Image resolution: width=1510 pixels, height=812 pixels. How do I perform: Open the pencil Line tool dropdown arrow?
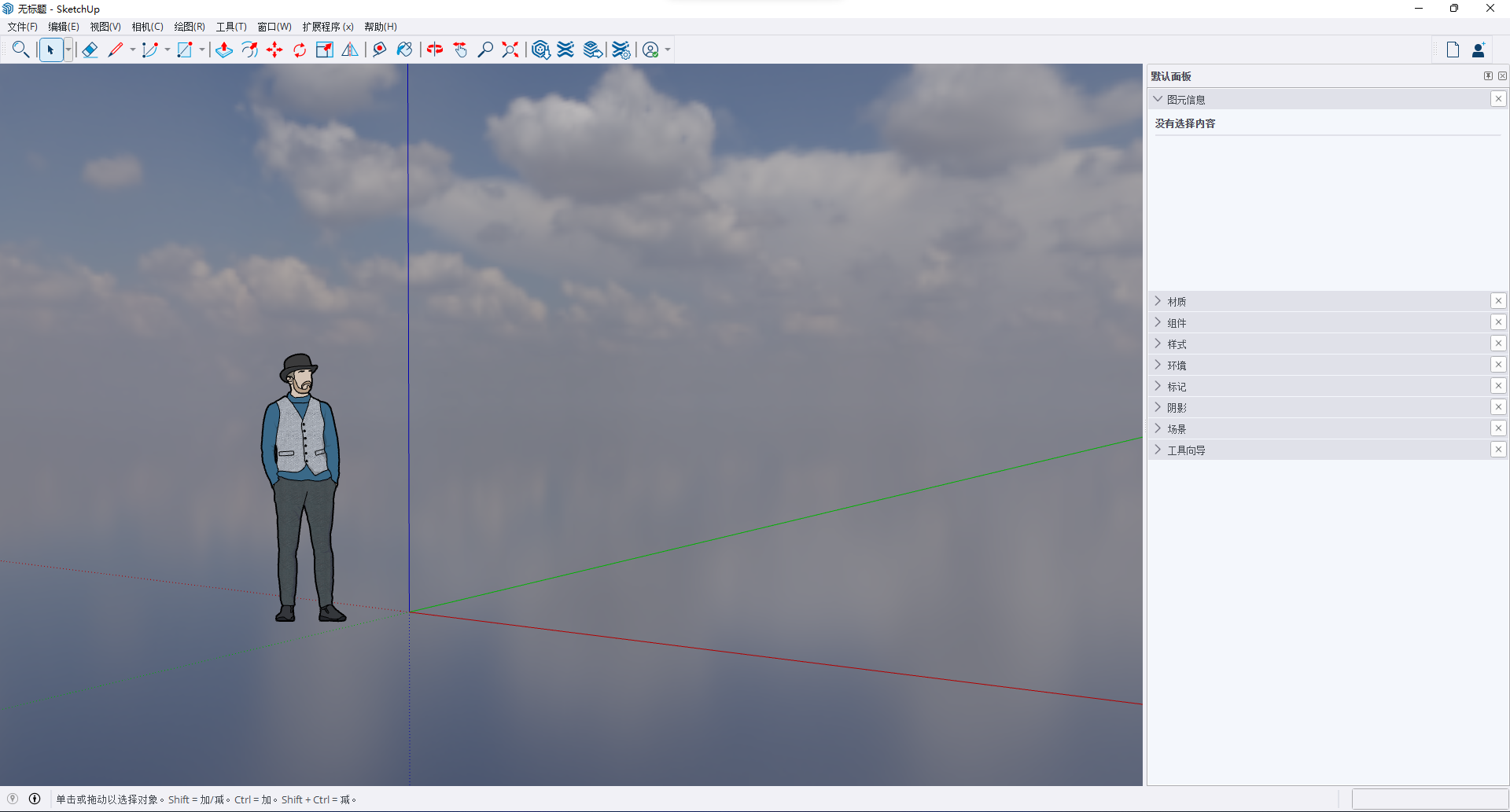pos(133,50)
